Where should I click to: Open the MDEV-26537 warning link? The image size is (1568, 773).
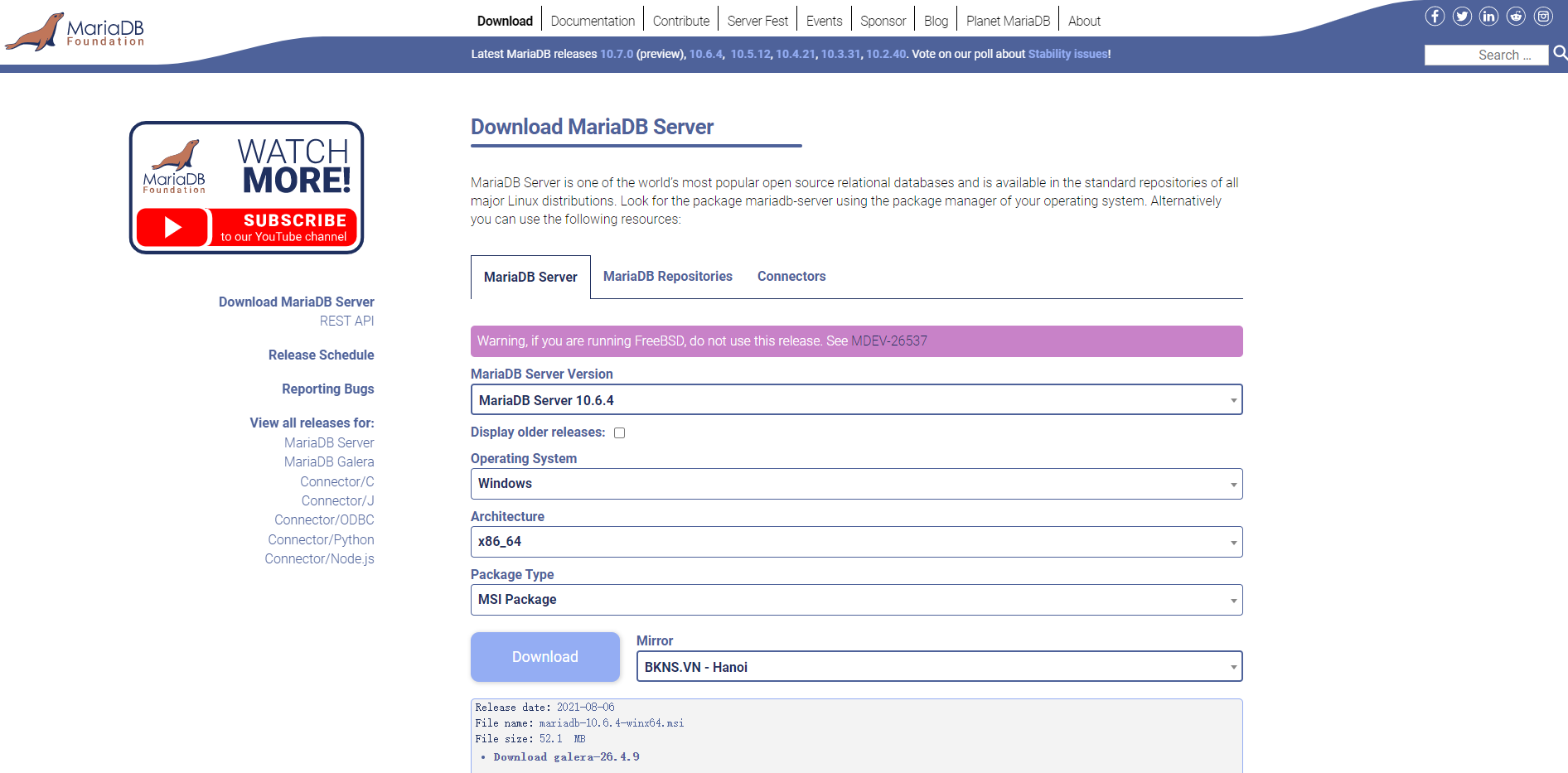(x=888, y=341)
